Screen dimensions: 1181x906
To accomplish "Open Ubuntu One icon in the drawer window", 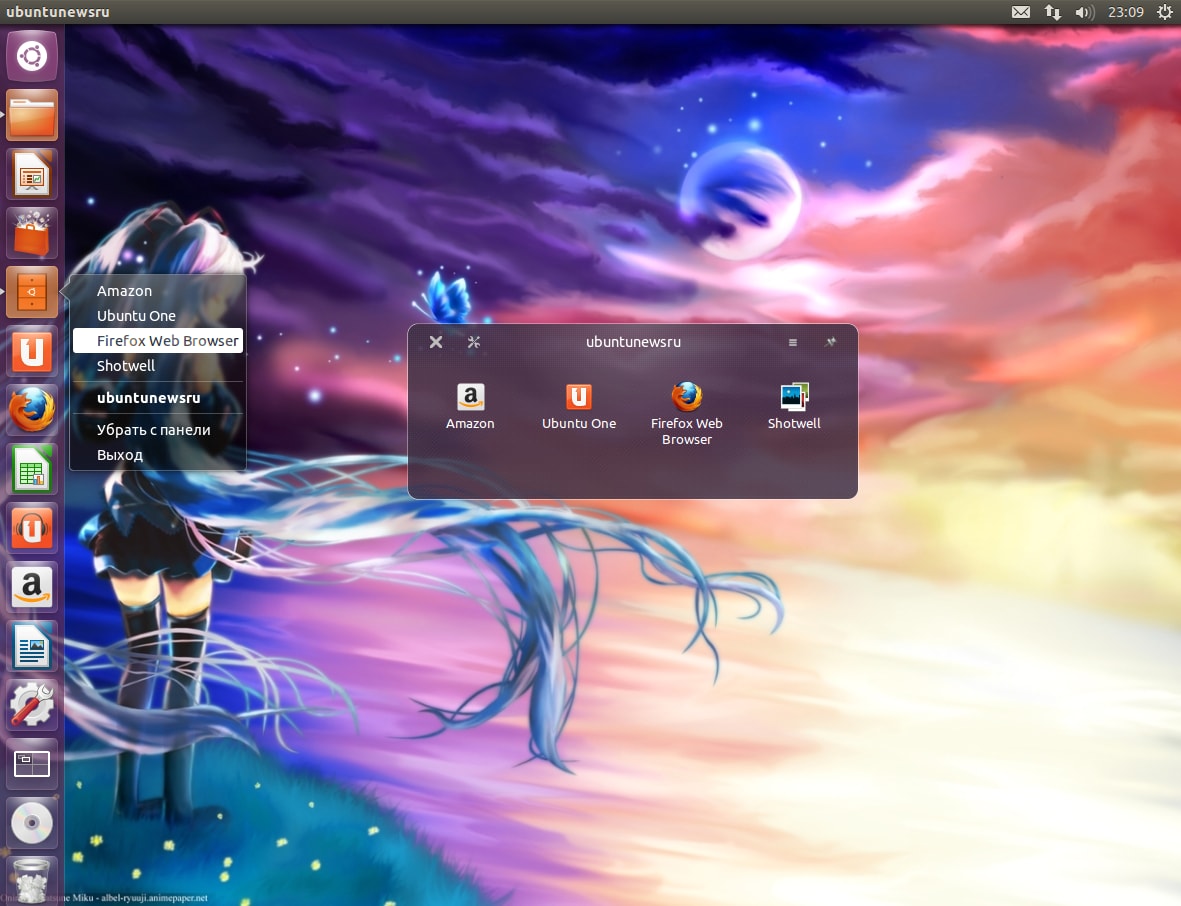I will pyautogui.click(x=578, y=406).
